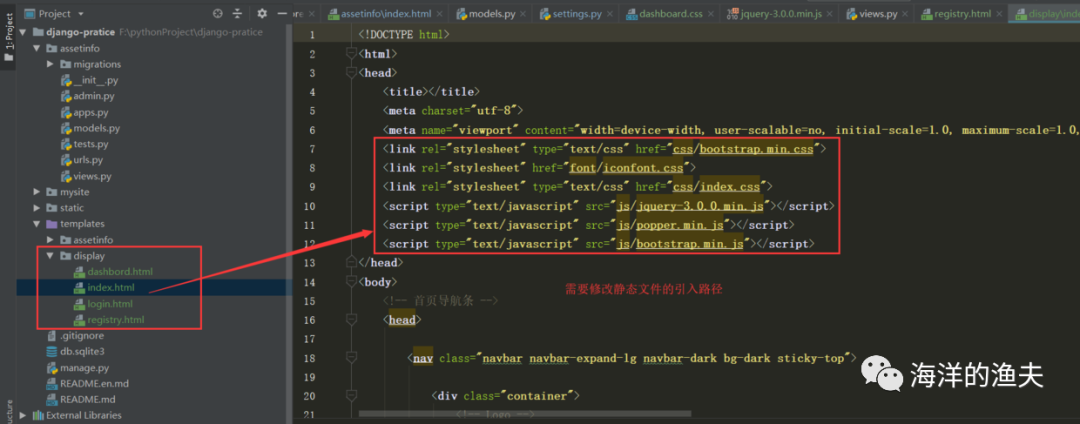Image resolution: width=1080 pixels, height=424 pixels.
Task: Expand the assetinfo folder arrow under templates
Action: pyautogui.click(x=50, y=240)
